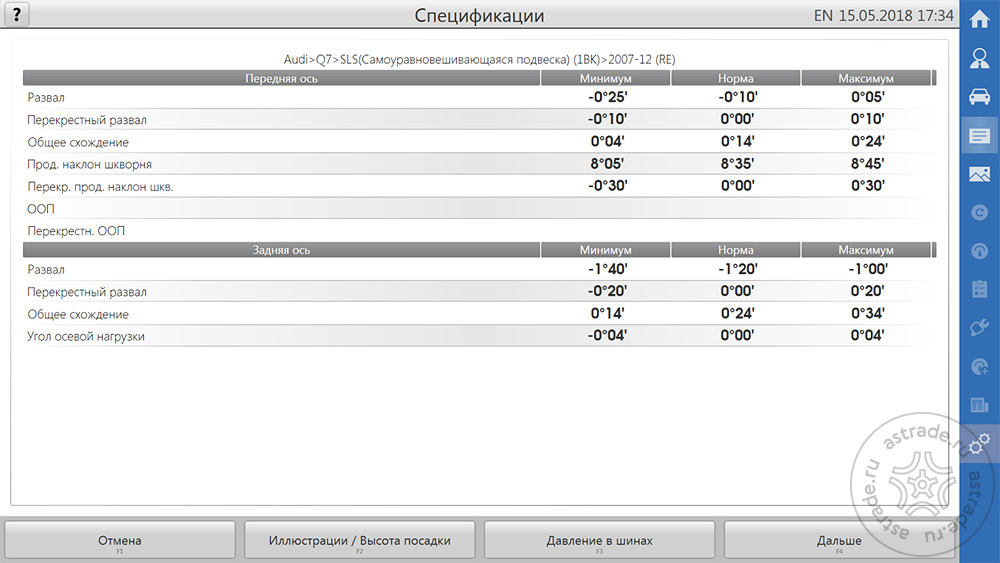Open the clipboard checklist icon
1000x563 pixels.
click(980, 289)
